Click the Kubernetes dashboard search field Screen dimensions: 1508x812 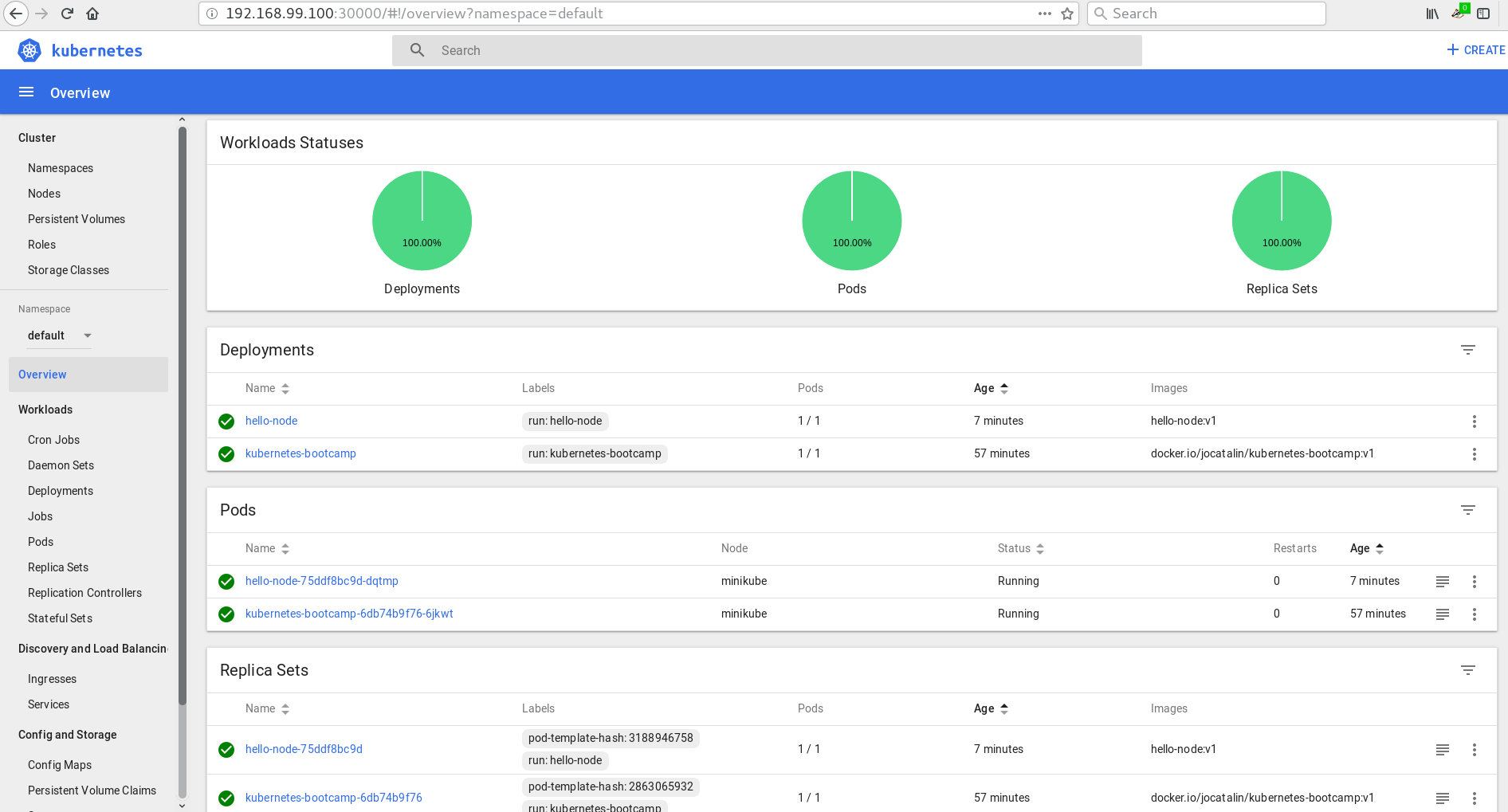coord(765,50)
